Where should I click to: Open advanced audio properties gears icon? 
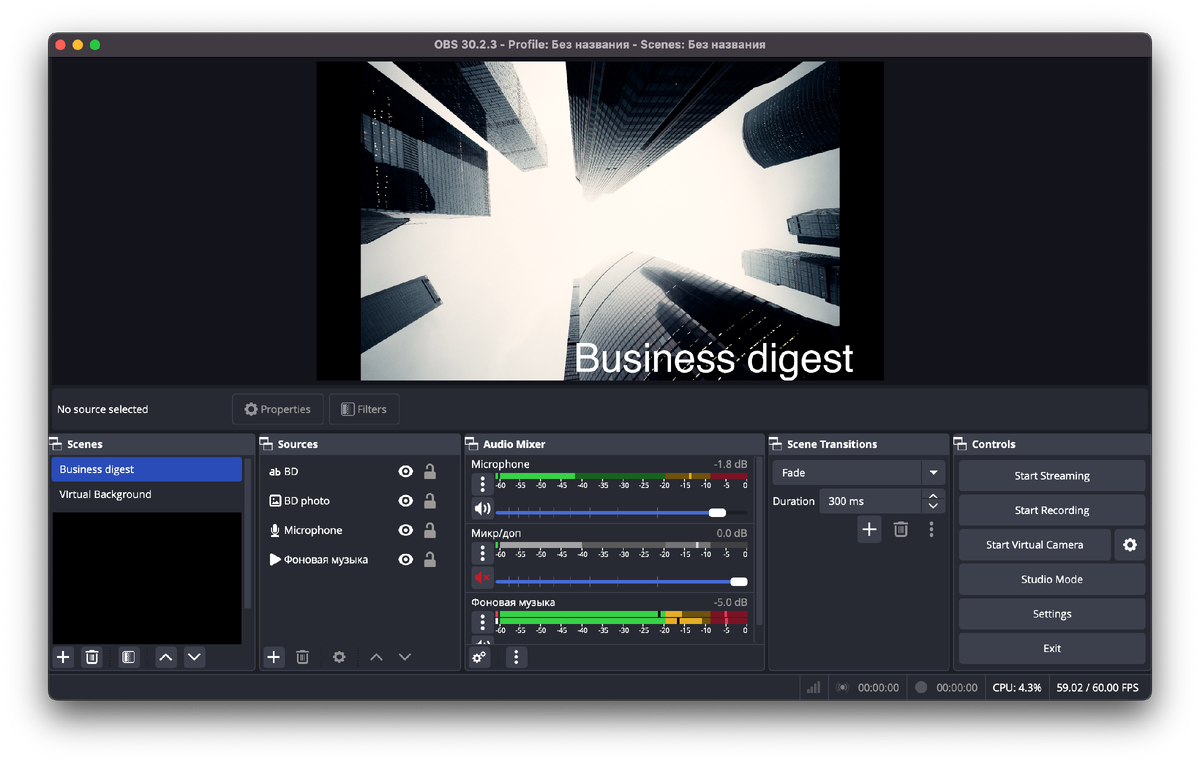[x=480, y=657]
